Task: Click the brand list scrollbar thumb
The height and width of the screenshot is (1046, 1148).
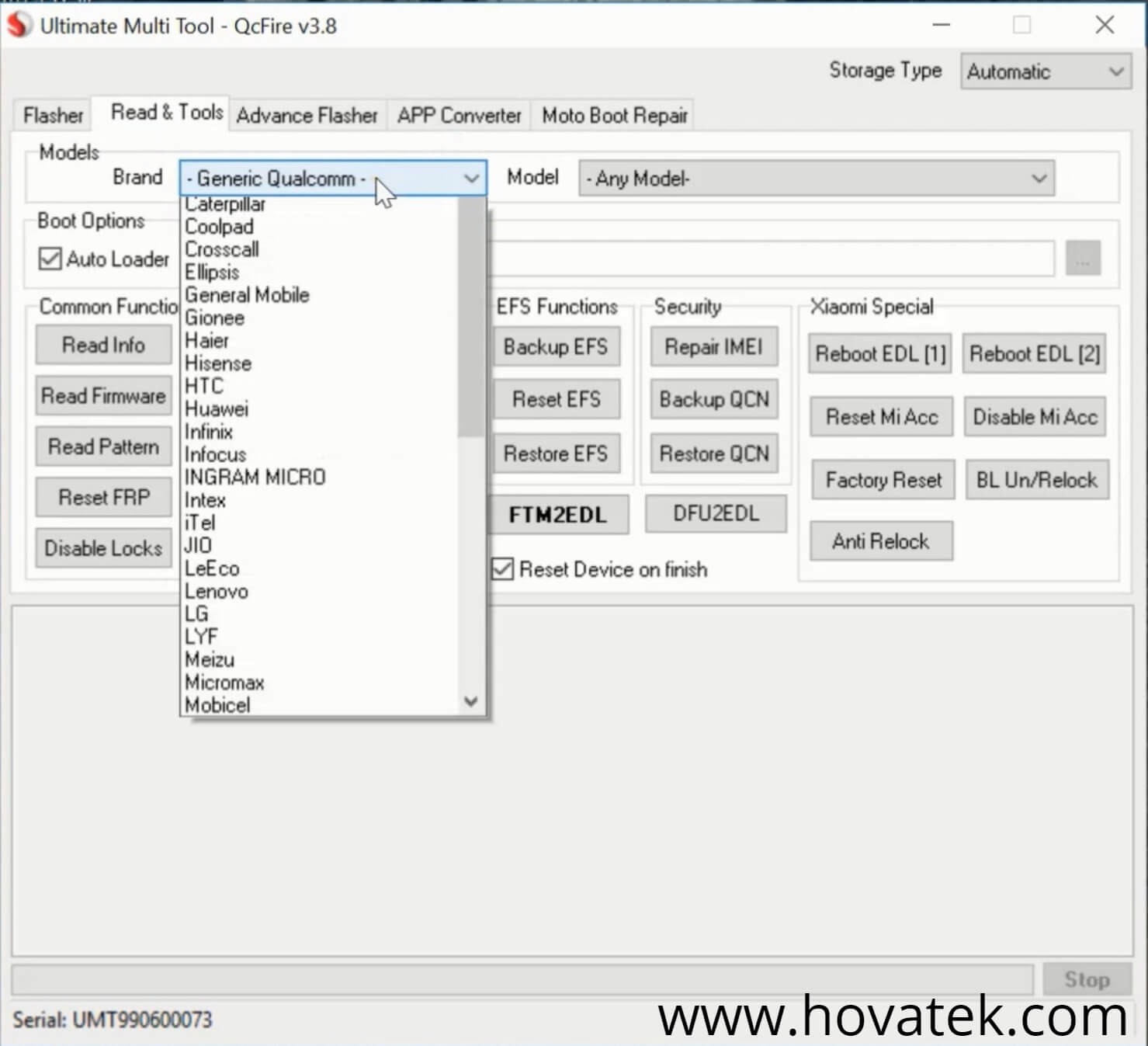Action: (x=470, y=317)
